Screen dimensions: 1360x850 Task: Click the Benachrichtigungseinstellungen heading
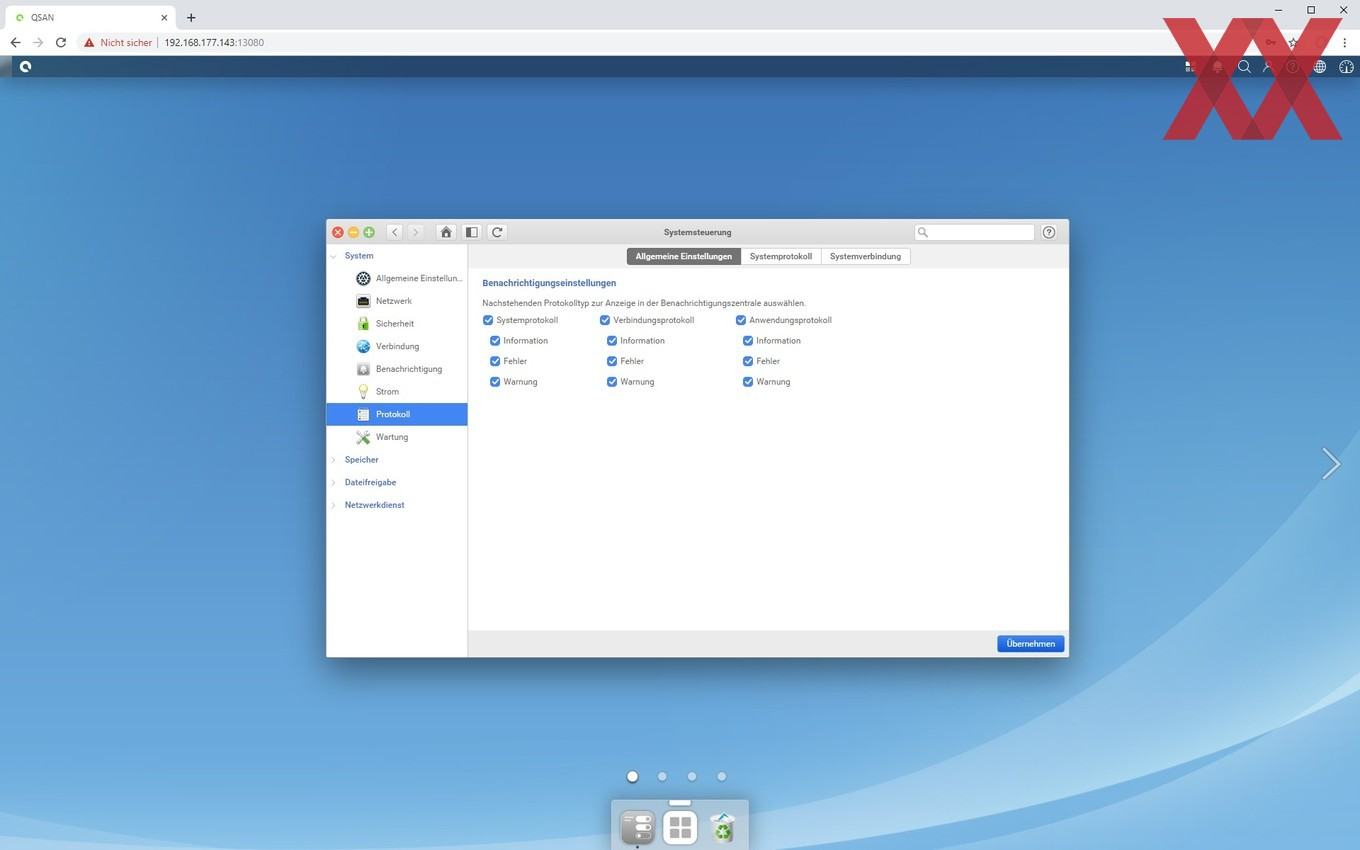coord(549,283)
